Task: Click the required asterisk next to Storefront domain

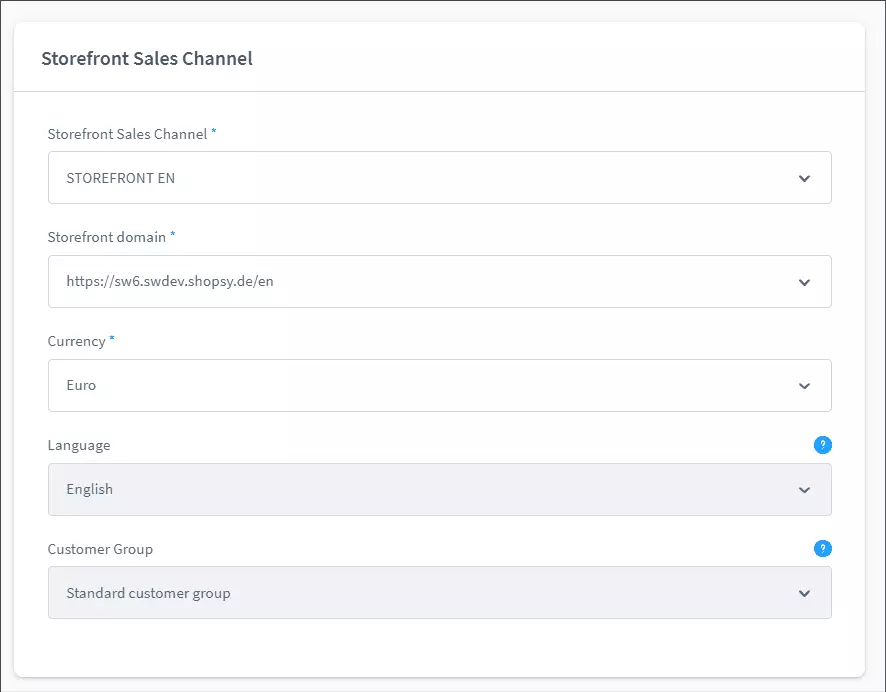Action: coord(172,235)
